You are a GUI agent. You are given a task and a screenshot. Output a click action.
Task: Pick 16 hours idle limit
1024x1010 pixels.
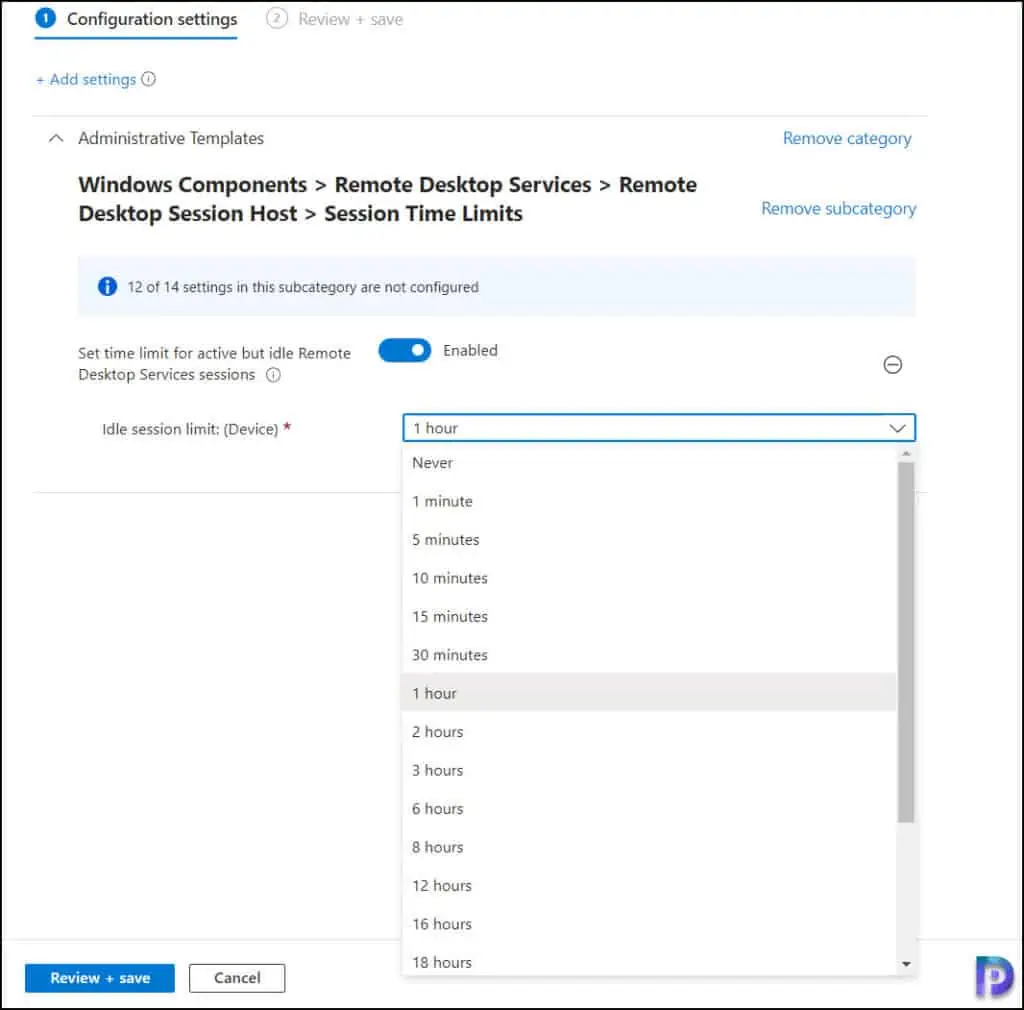click(x=648, y=924)
